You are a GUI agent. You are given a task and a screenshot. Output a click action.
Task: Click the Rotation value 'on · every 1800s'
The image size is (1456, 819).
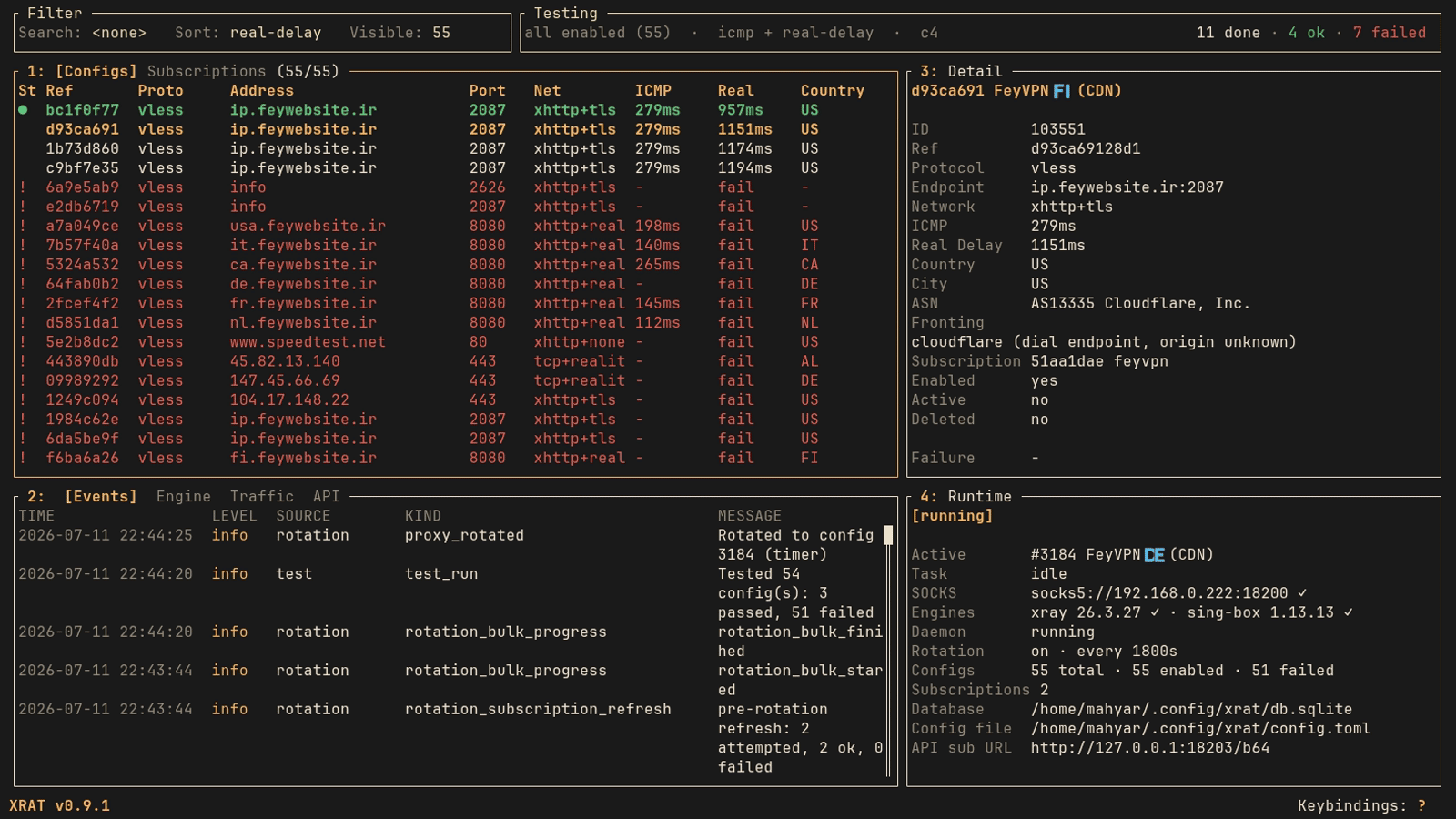1104,652
